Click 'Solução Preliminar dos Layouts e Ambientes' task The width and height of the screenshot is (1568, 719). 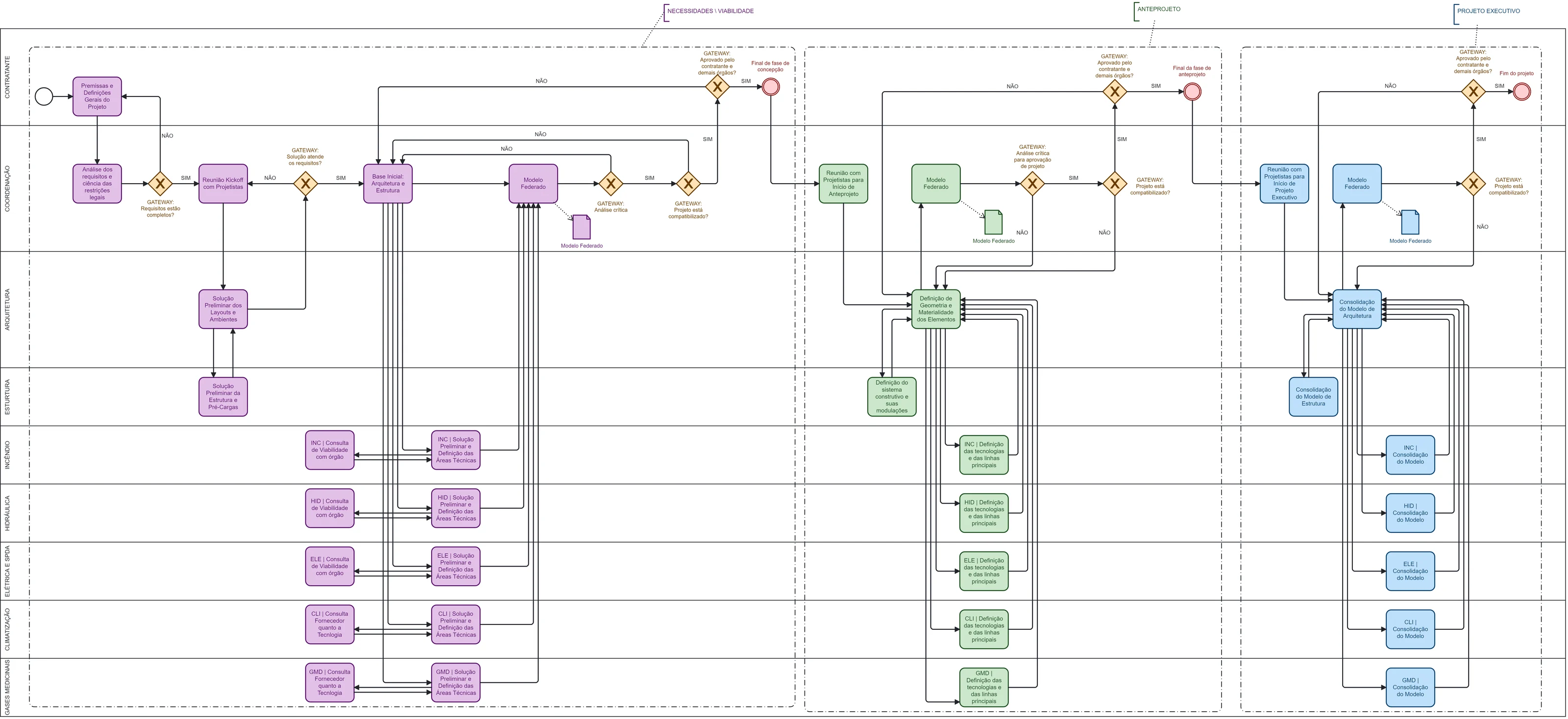(x=223, y=309)
